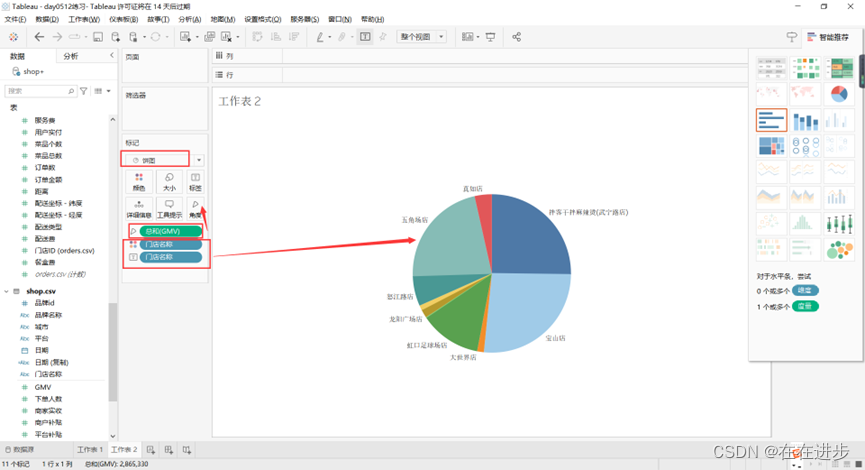Switch to the 分析 pane tab
The width and height of the screenshot is (865, 470).
click(x=71, y=56)
